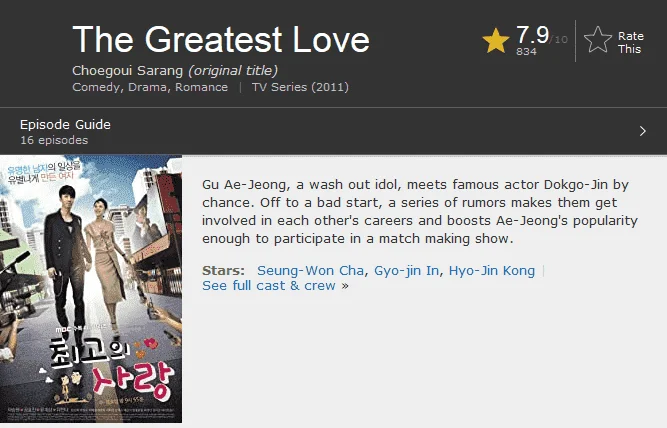Click the plot summary paragraph
This screenshot has width=667, height=428.
420,211
